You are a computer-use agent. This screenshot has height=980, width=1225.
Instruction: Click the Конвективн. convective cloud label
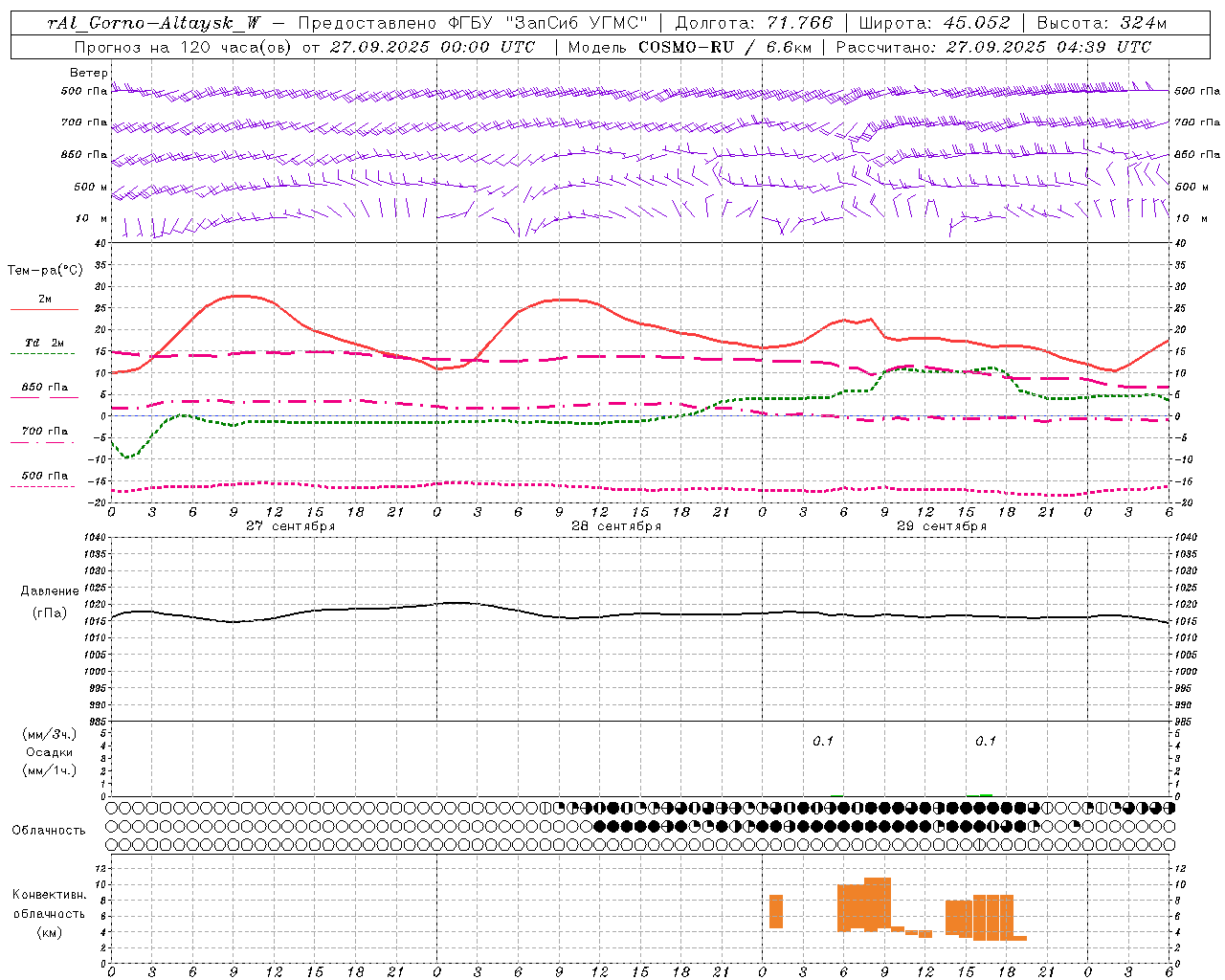[50, 895]
